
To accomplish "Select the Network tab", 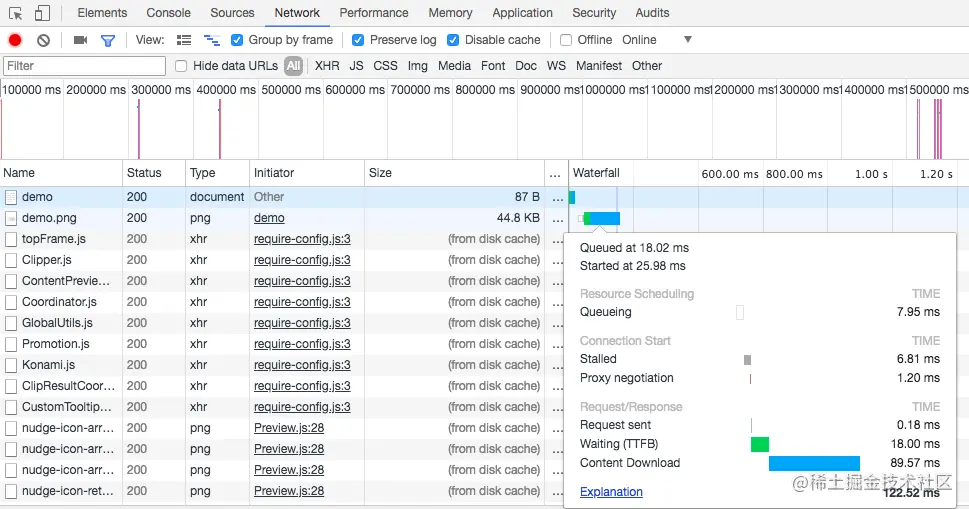I will (297, 13).
